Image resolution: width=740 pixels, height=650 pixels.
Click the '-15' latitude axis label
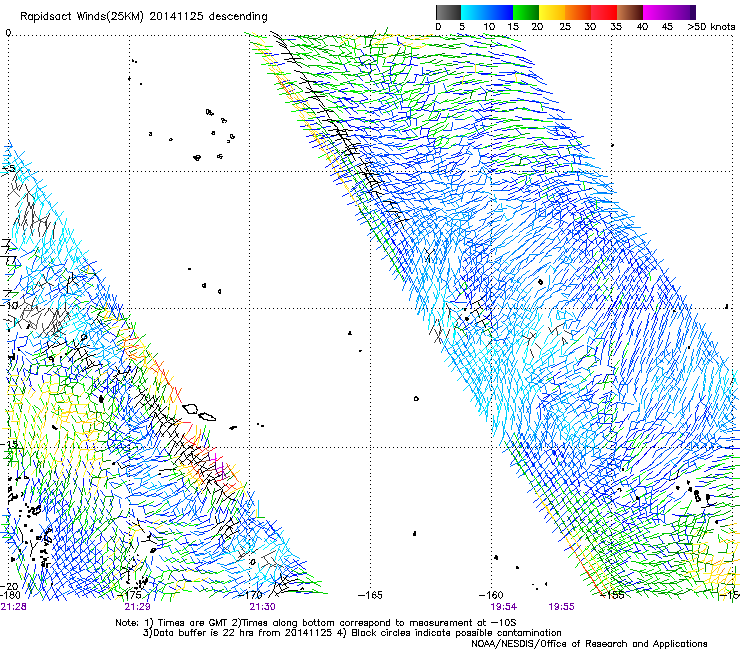pyautogui.click(x=10, y=444)
